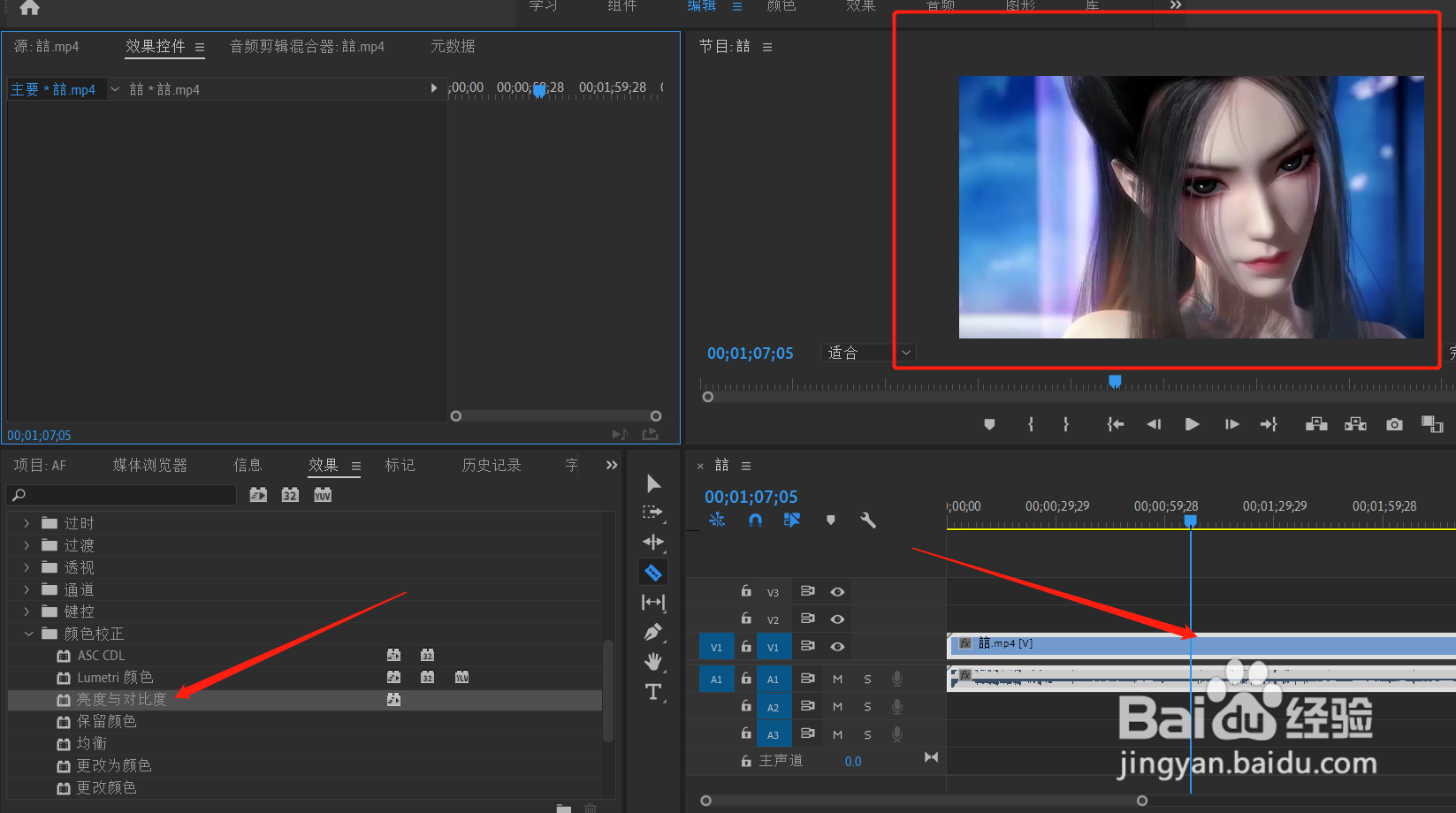Toggle sync lock on V2
Viewport: 1456px width, 813px height.
(x=807, y=619)
